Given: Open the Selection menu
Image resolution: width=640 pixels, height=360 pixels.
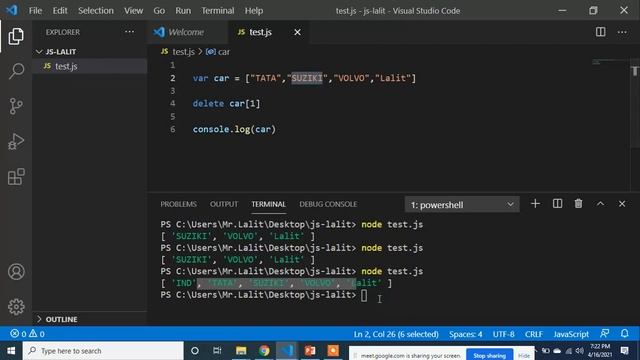Looking at the screenshot, I should coord(96,11).
